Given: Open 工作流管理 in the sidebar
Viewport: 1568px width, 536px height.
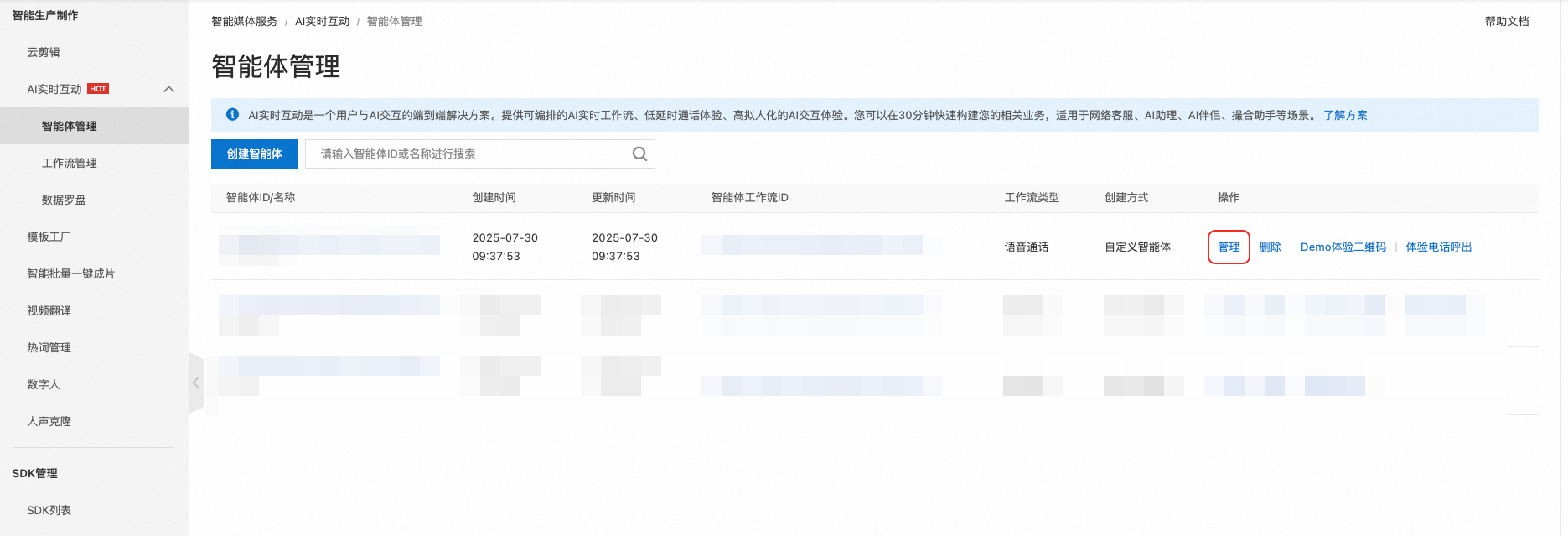Looking at the screenshot, I should tap(70, 163).
